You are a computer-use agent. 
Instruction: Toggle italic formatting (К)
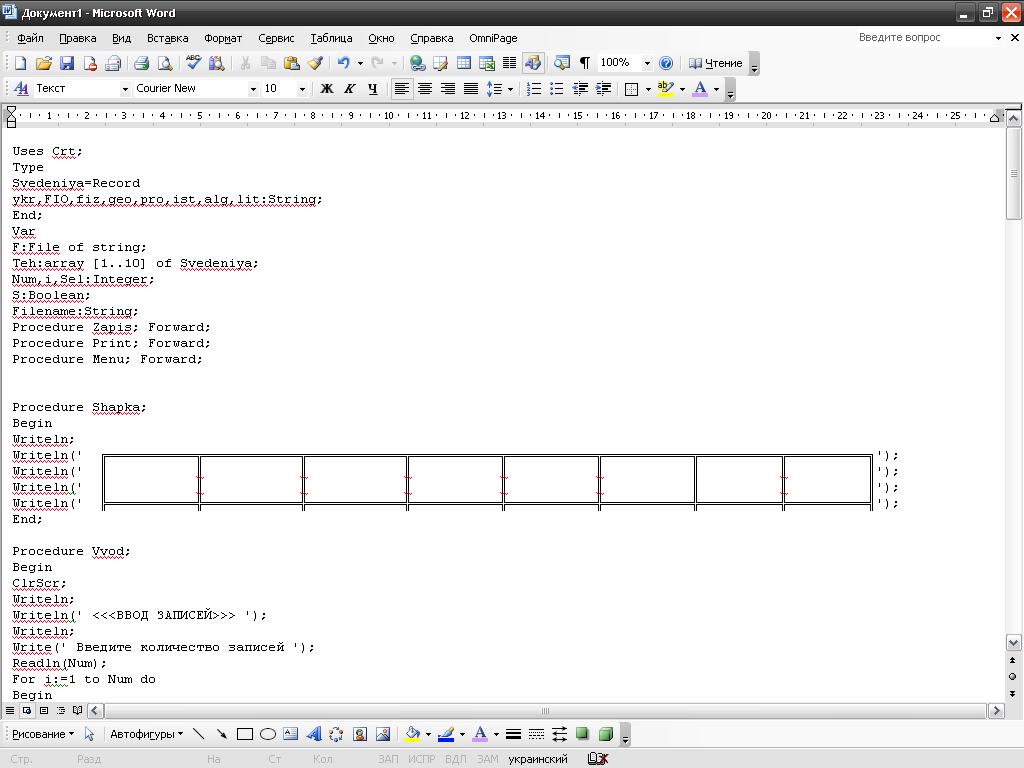(349, 89)
